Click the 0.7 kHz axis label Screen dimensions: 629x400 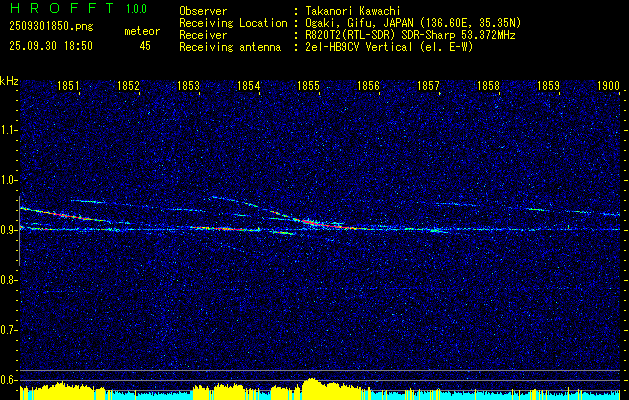8,330
